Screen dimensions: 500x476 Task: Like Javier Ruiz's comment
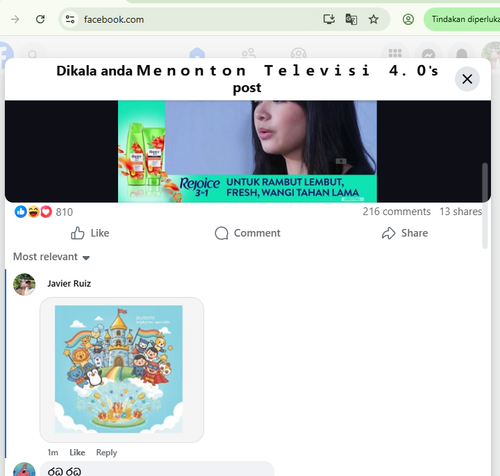[77, 452]
